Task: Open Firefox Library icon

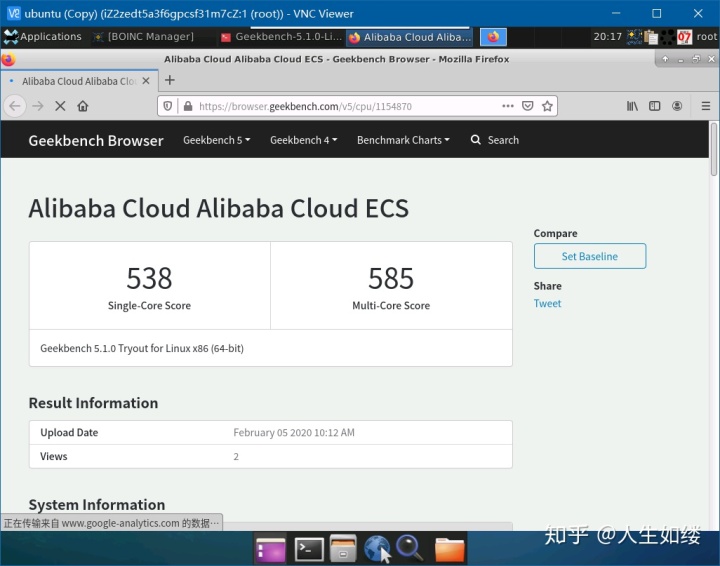Action: 632,106
